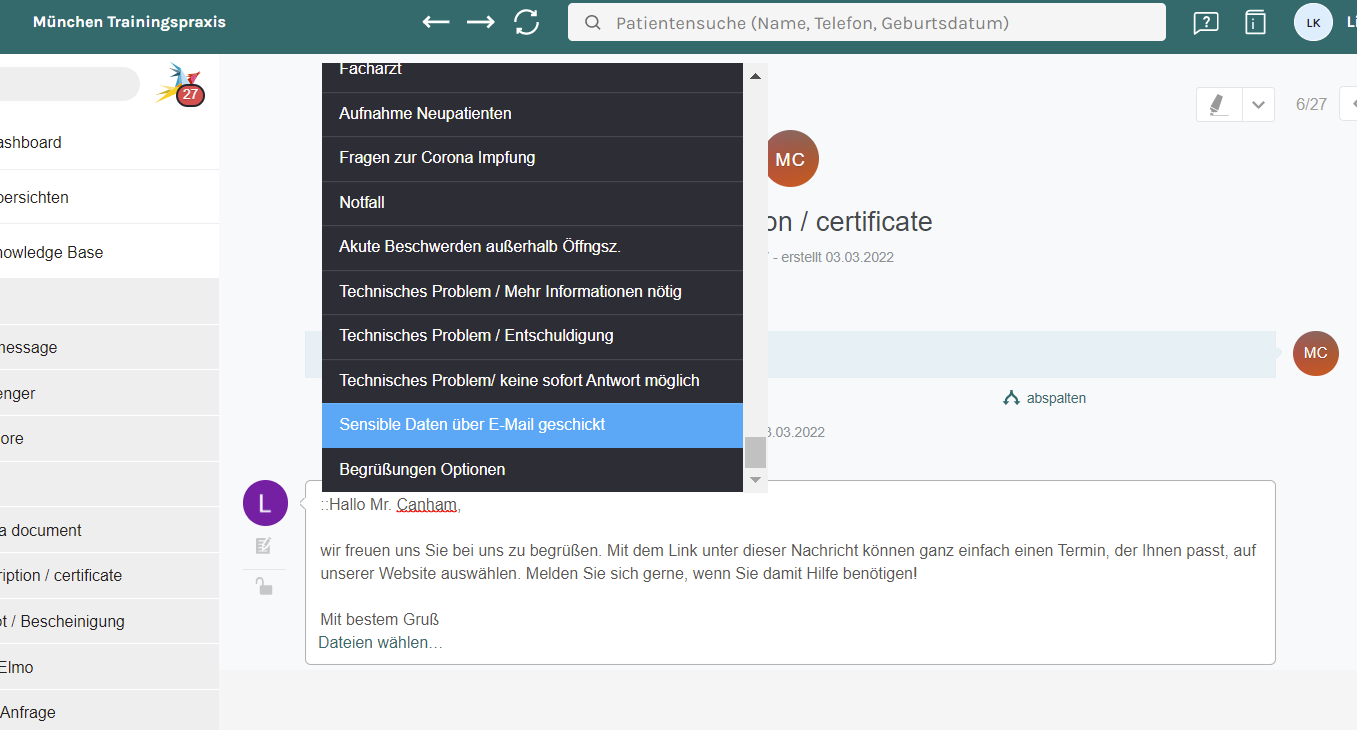Click the Patientensuche search field

[x=866, y=22]
